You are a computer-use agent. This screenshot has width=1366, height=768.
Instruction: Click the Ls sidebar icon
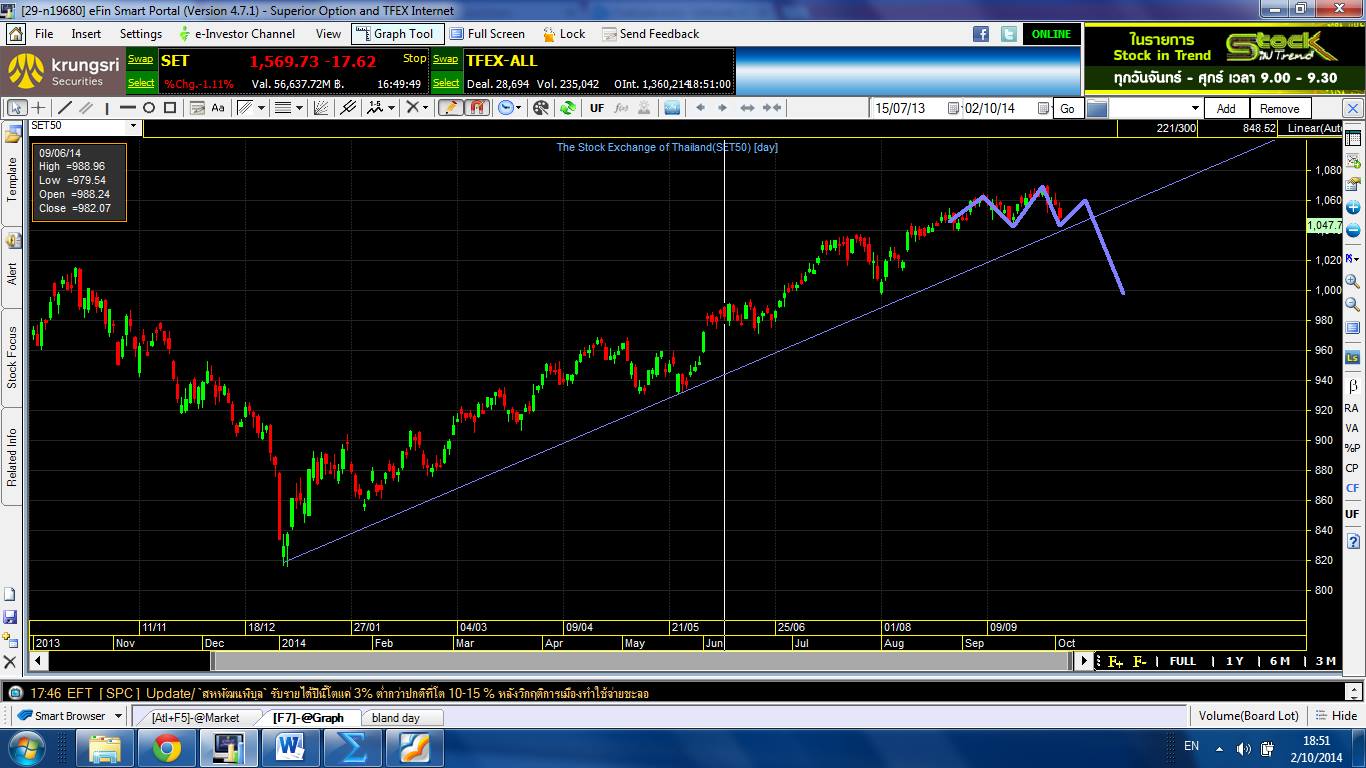pos(1352,357)
